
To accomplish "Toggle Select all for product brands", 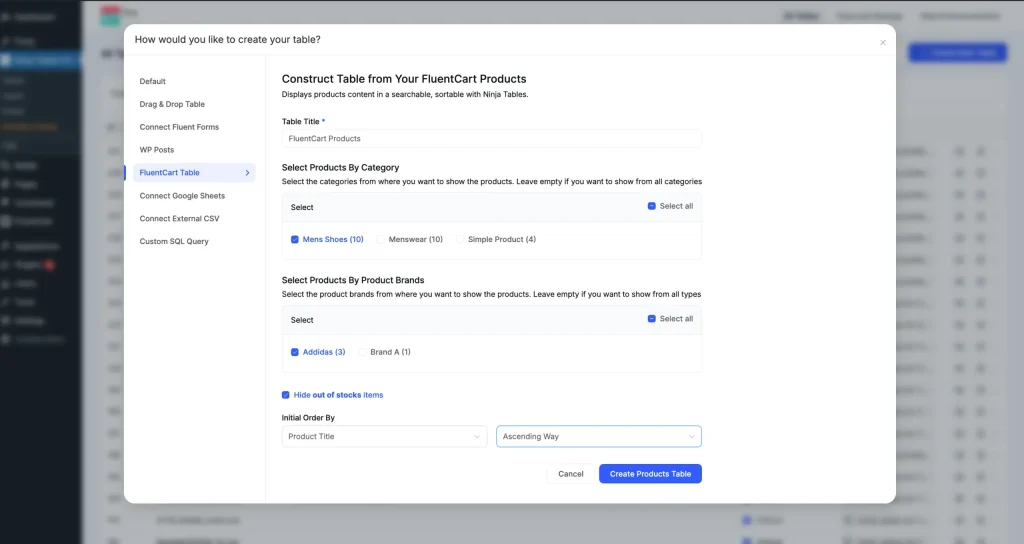I will [652, 319].
